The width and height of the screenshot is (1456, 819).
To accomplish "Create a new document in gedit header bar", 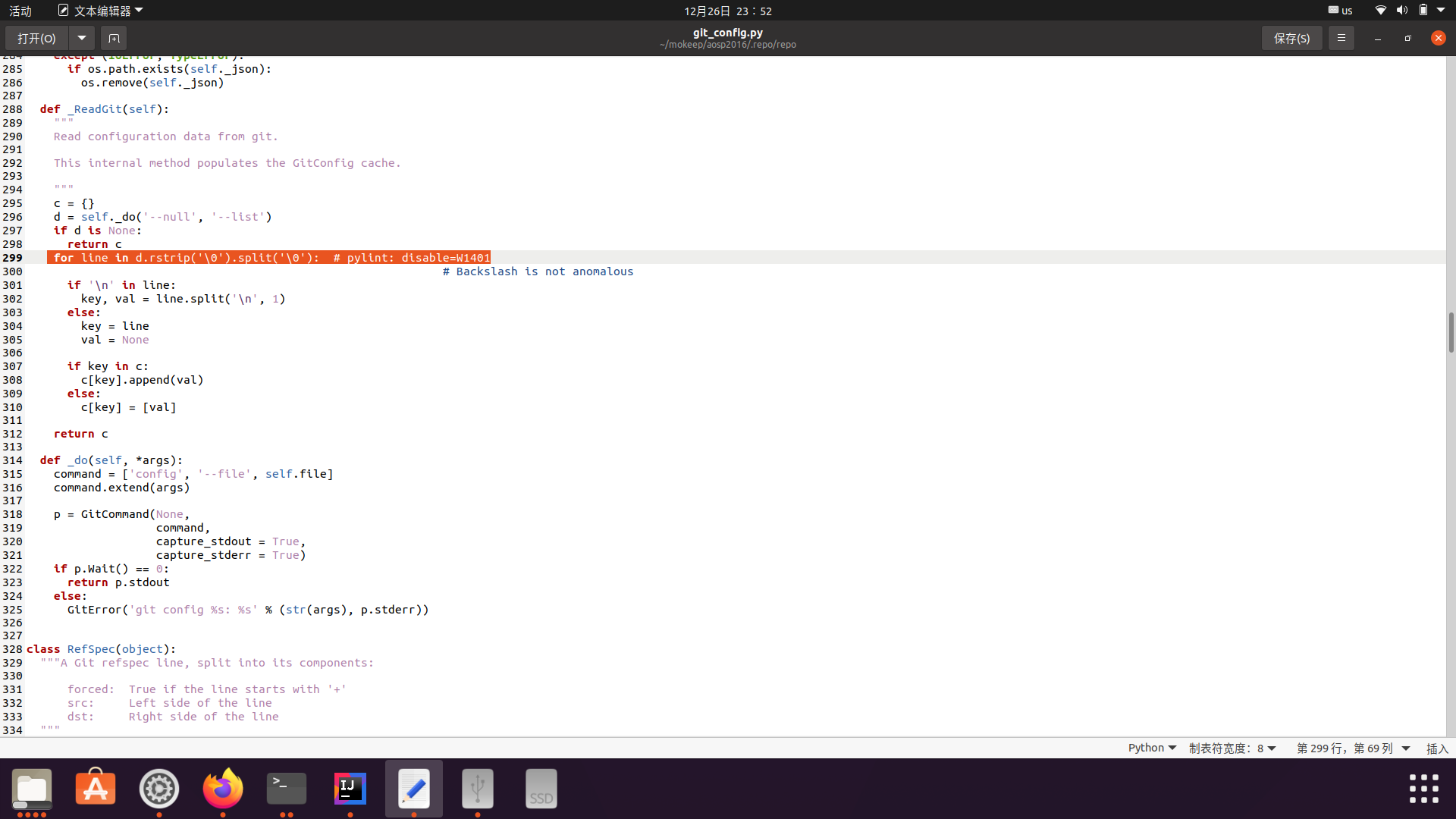I will click(113, 38).
